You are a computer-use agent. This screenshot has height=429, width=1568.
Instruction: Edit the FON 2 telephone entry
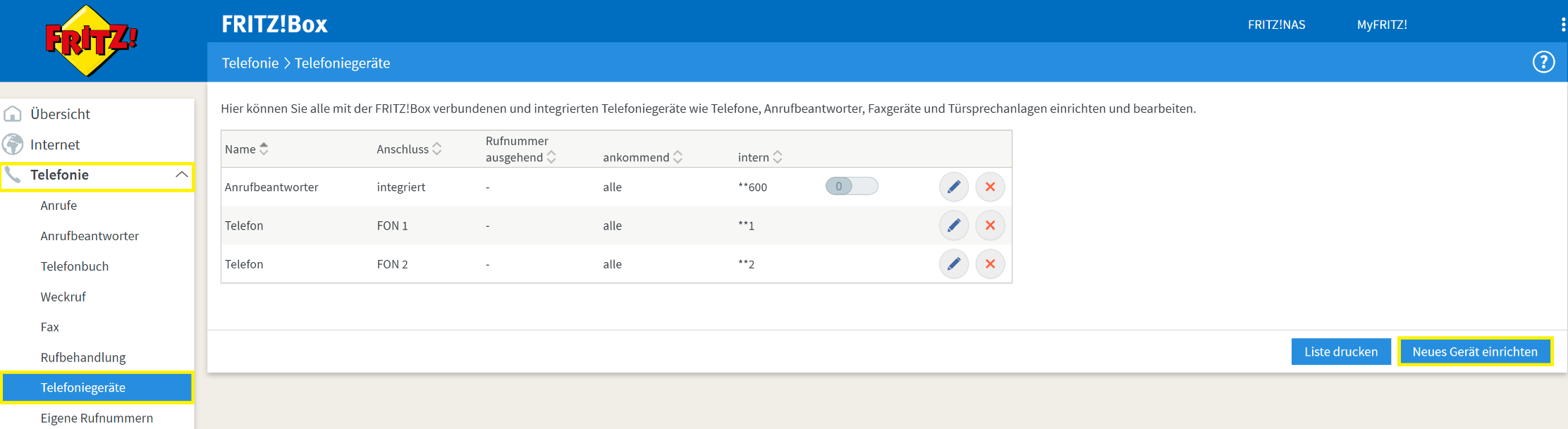(x=953, y=264)
